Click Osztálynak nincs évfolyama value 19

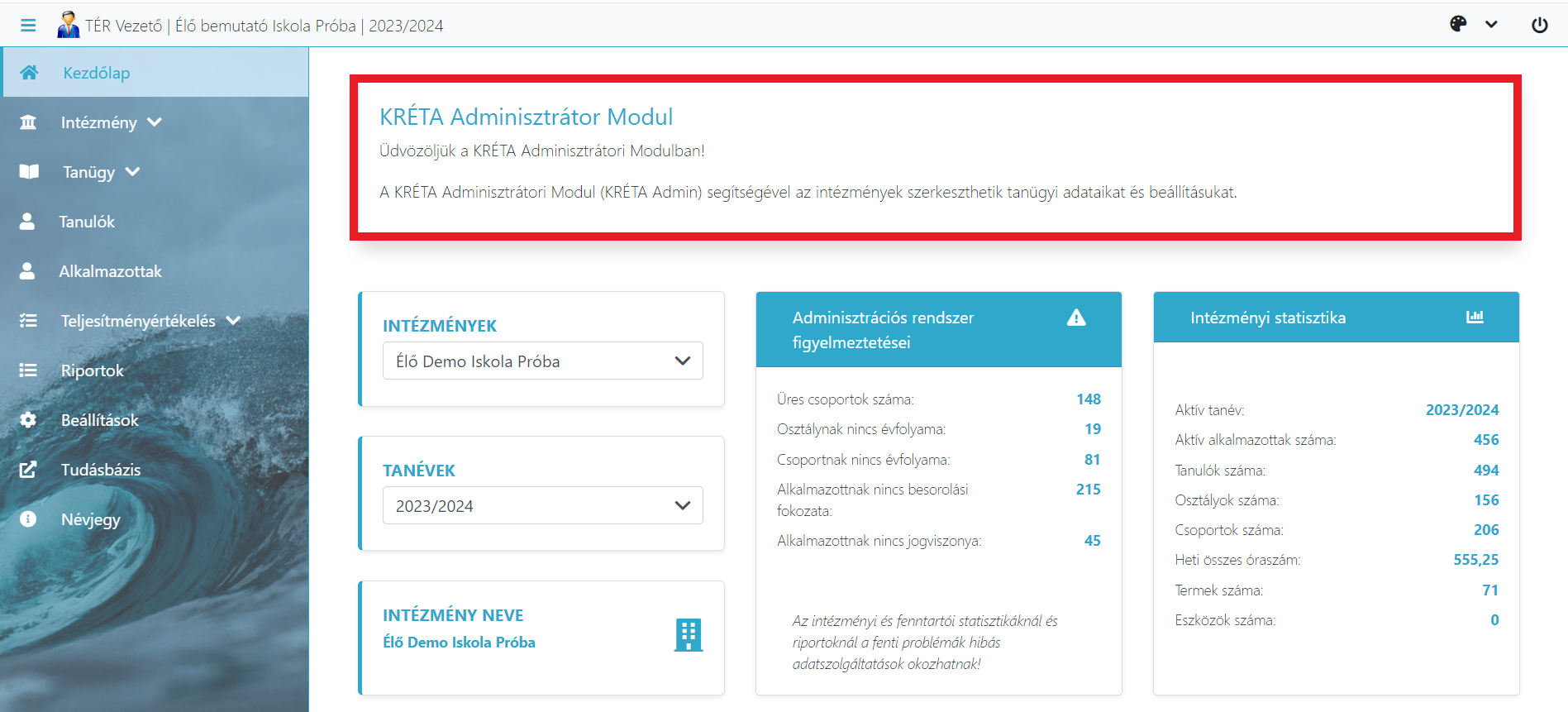click(x=1093, y=429)
